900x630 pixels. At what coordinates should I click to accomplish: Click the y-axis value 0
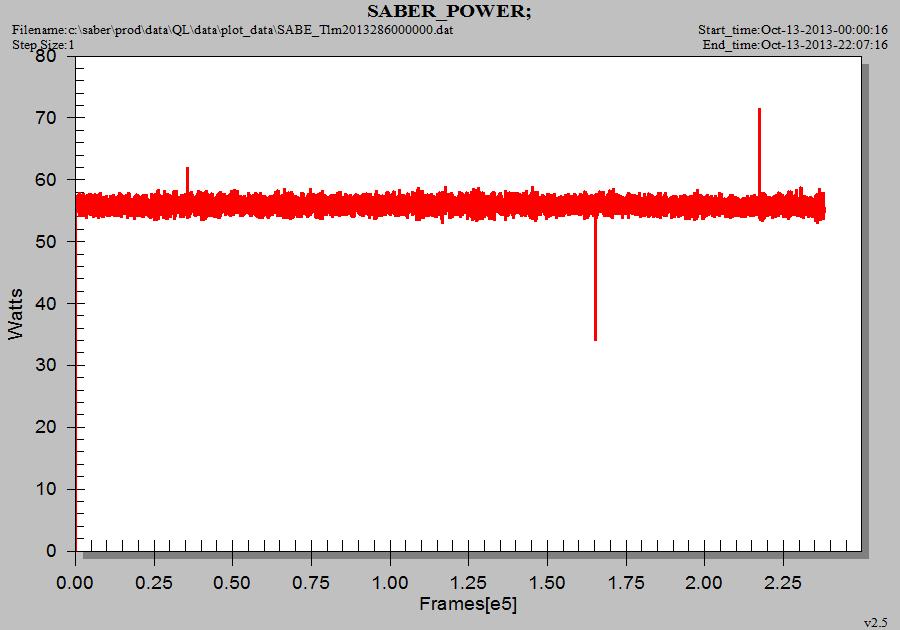pos(51,551)
